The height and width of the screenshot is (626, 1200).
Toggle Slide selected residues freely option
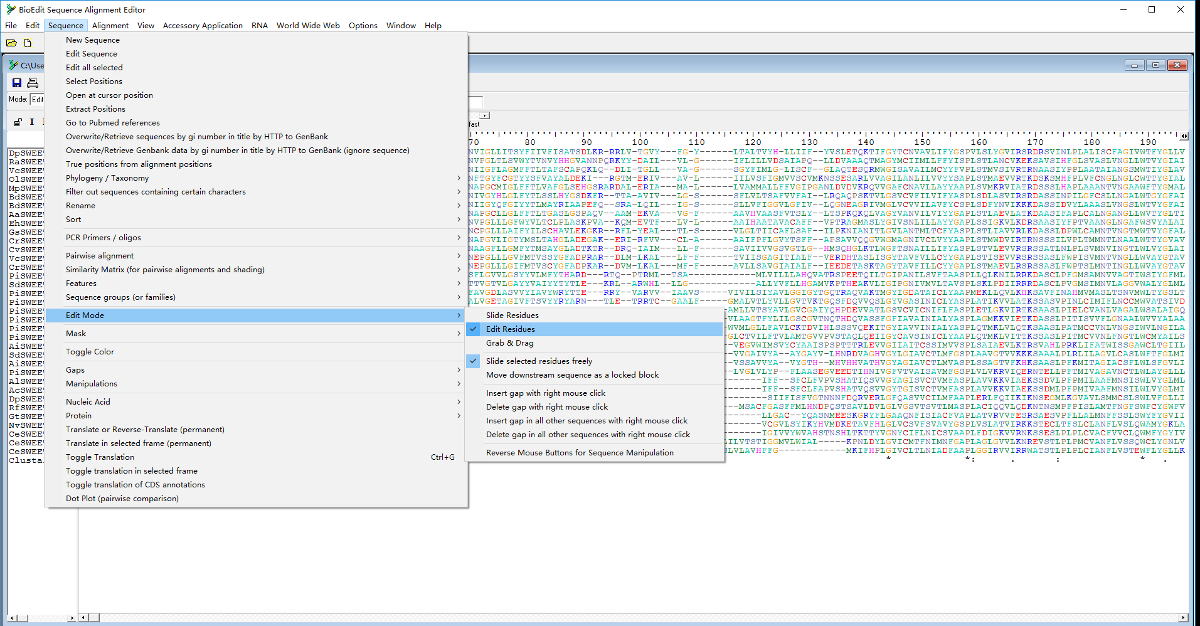point(538,361)
